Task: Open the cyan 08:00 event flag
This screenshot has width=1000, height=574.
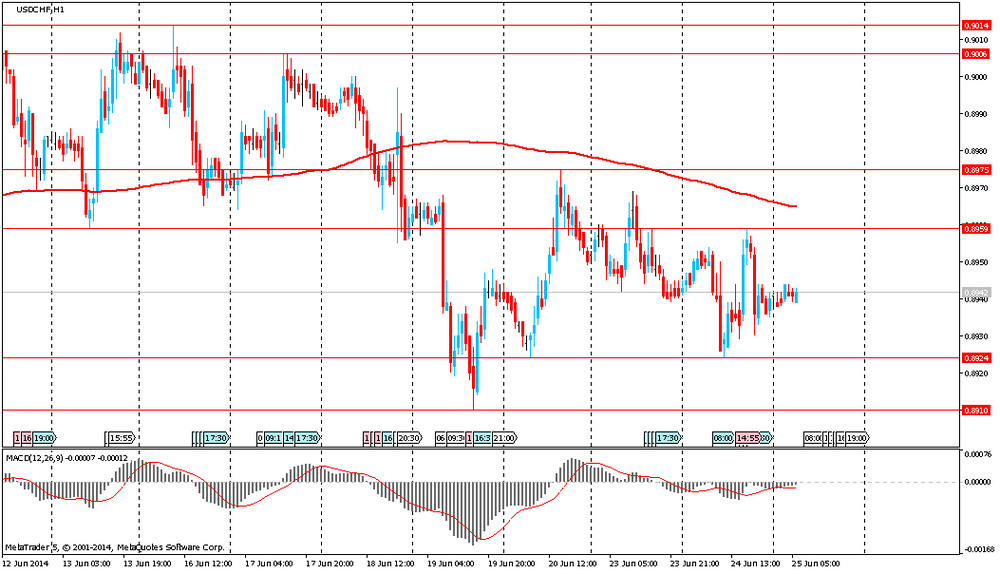Action: pyautogui.click(x=723, y=438)
